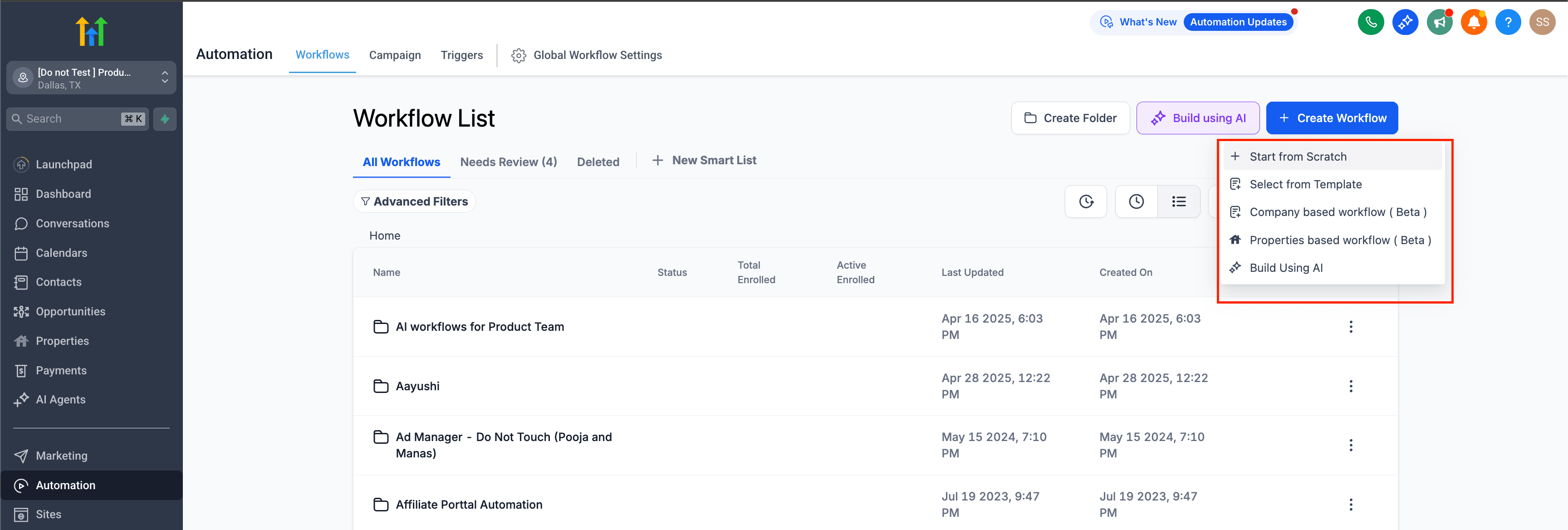Open Advanced Filters
The image size is (1568, 530).
414,201
